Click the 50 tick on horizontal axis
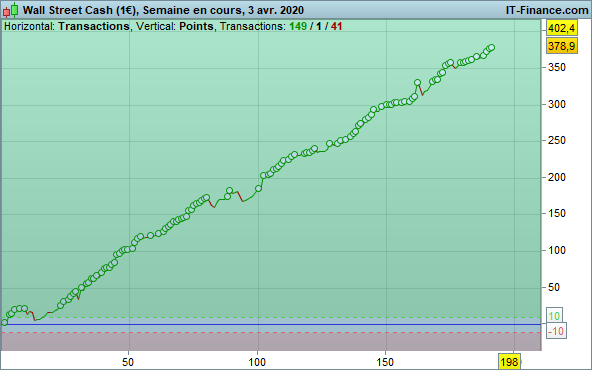 [x=128, y=362]
